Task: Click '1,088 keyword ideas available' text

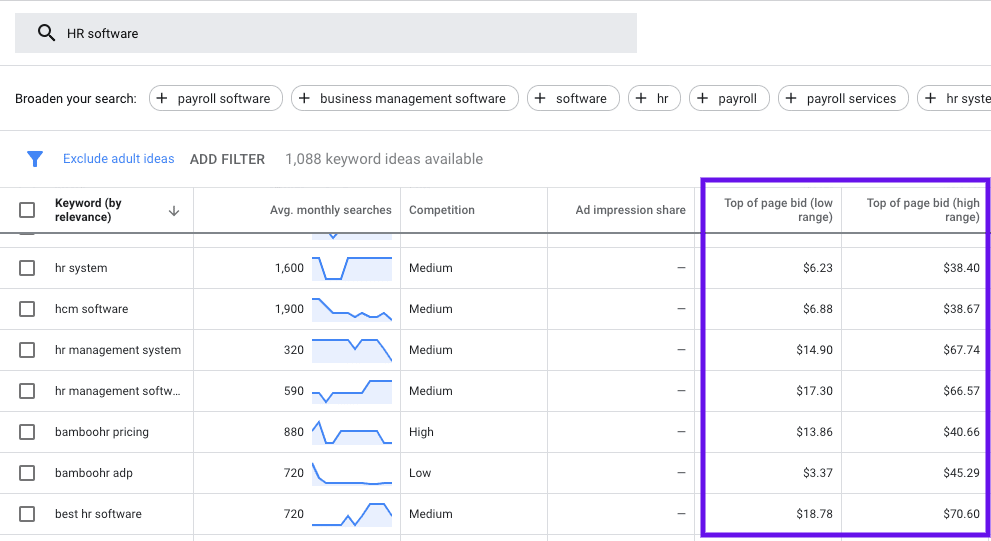Action: tap(384, 159)
